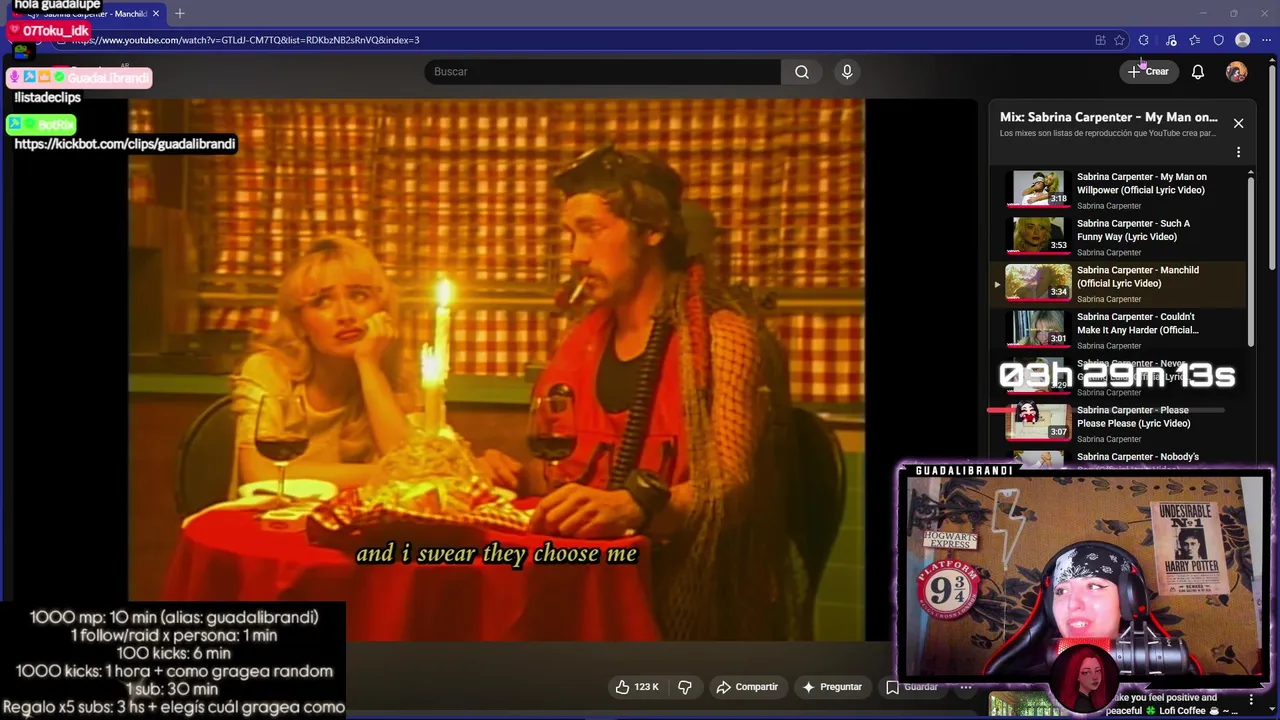1280x720 pixels.
Task: Focus the Buscar search field
Action: click(x=603, y=72)
